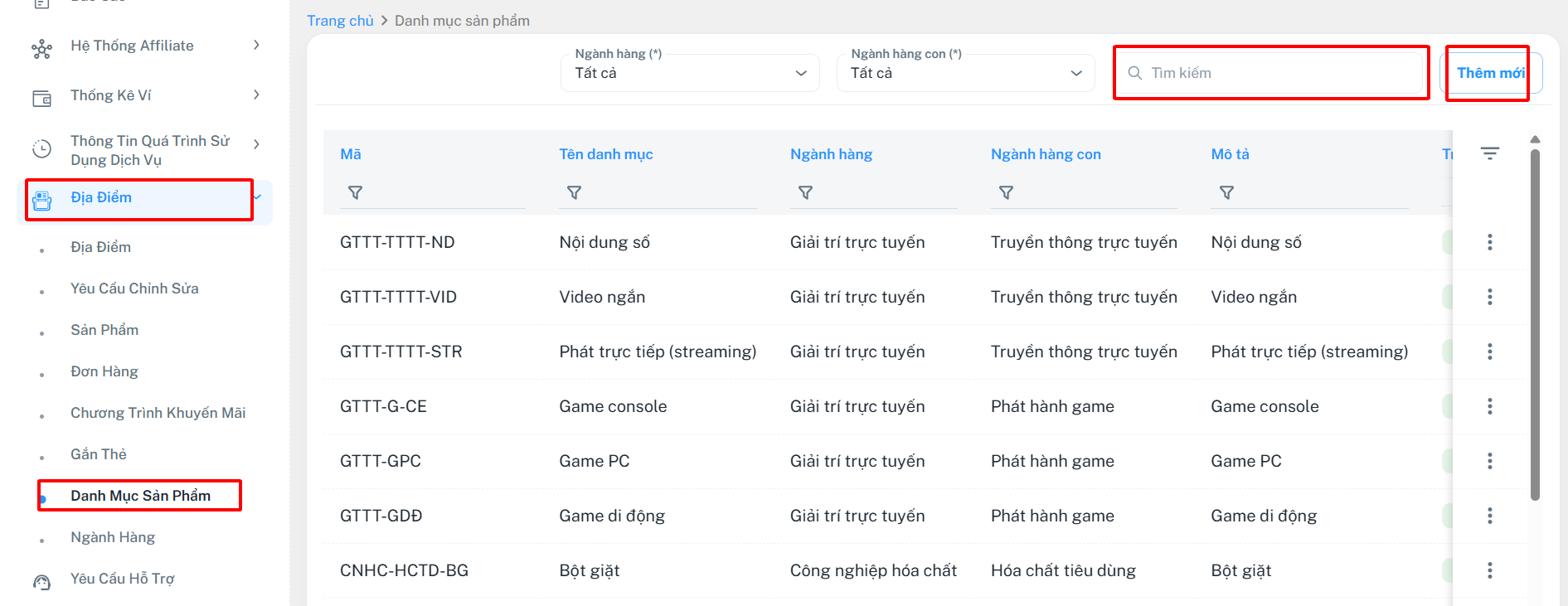Image resolution: width=1568 pixels, height=606 pixels.
Task: Click filter icon under Mô tả column
Action: pyautogui.click(x=1226, y=192)
